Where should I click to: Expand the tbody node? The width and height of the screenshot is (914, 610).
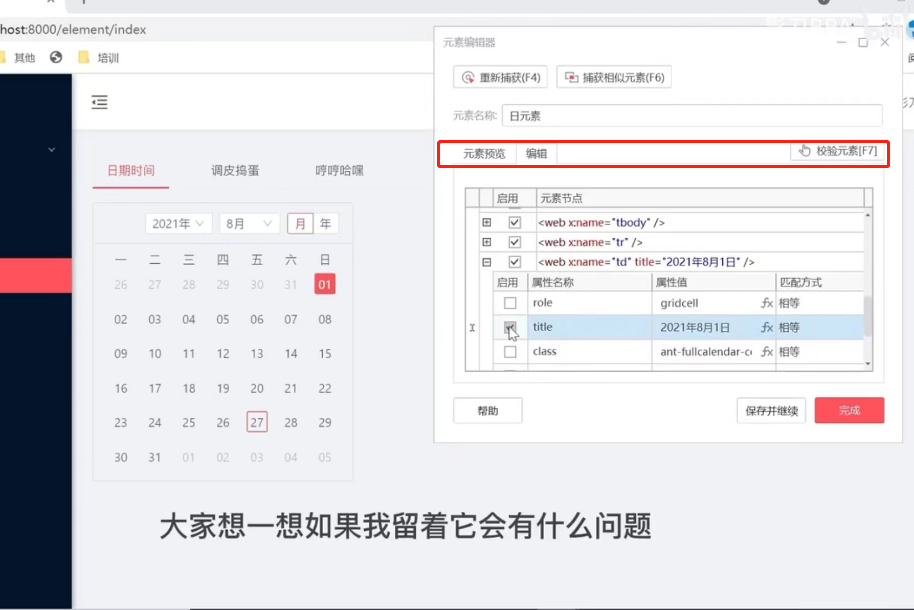click(x=487, y=222)
